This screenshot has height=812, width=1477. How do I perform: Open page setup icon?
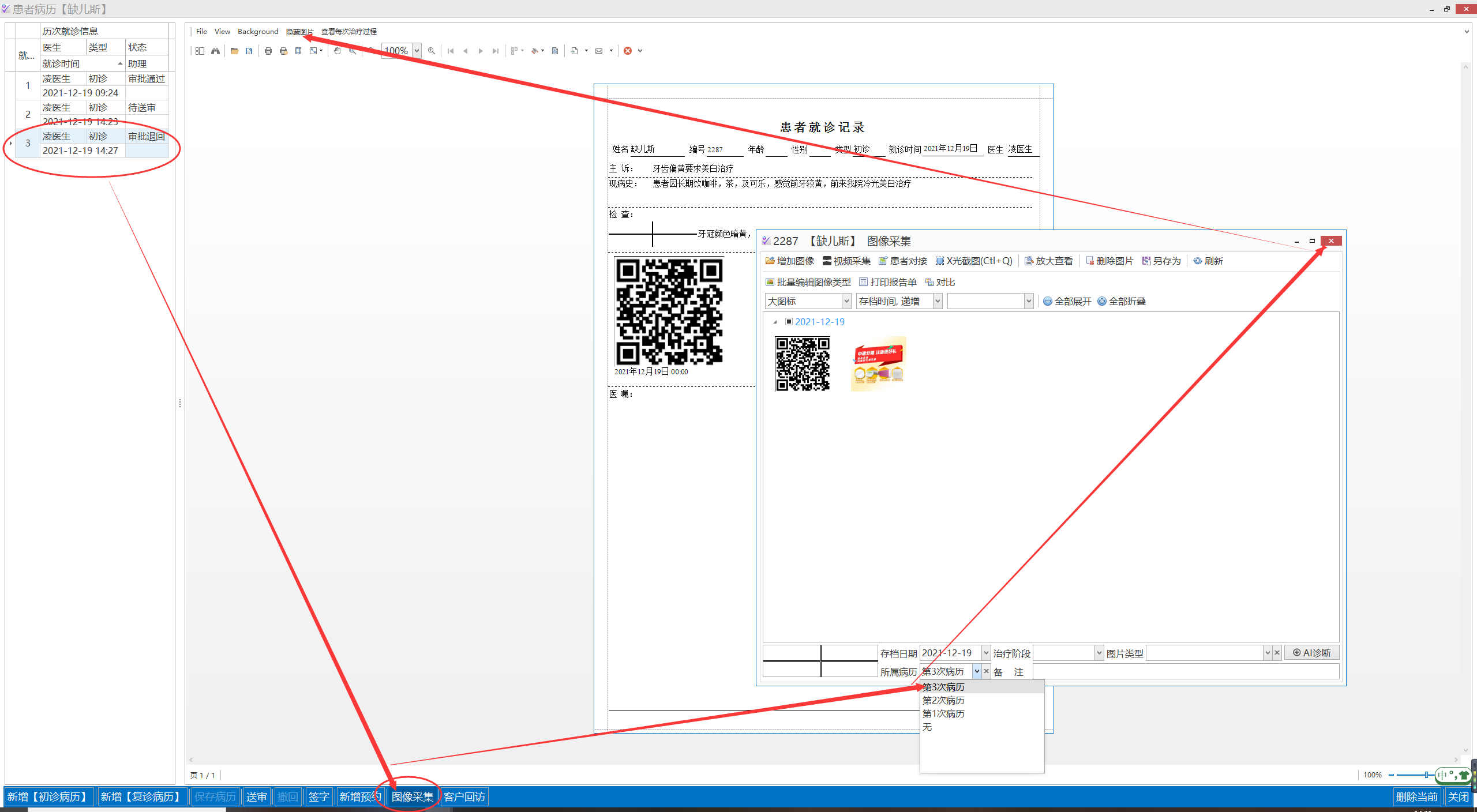298,51
